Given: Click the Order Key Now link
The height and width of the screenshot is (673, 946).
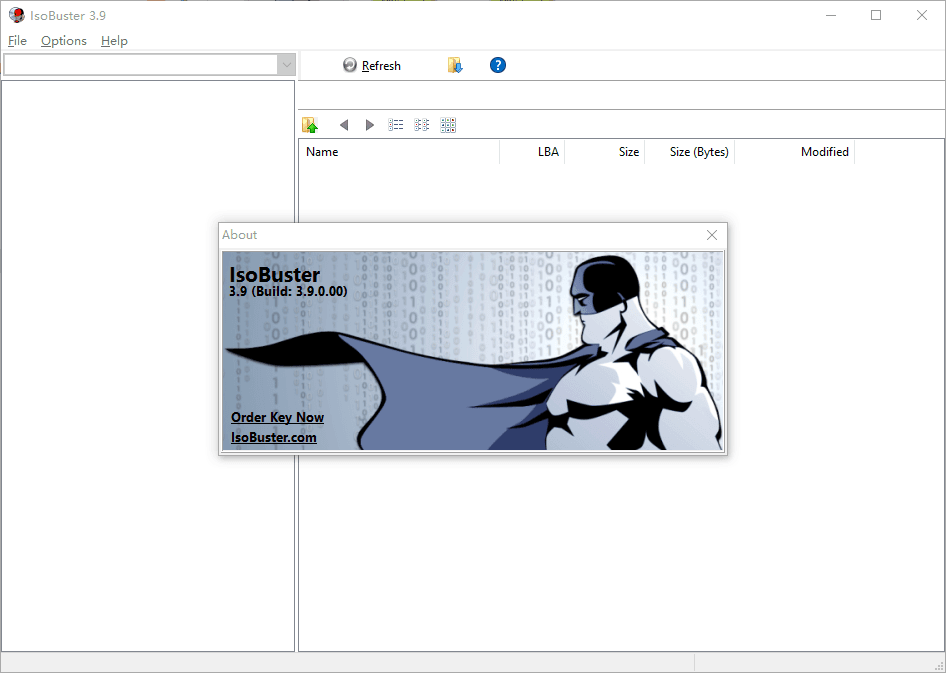Looking at the screenshot, I should (x=278, y=417).
